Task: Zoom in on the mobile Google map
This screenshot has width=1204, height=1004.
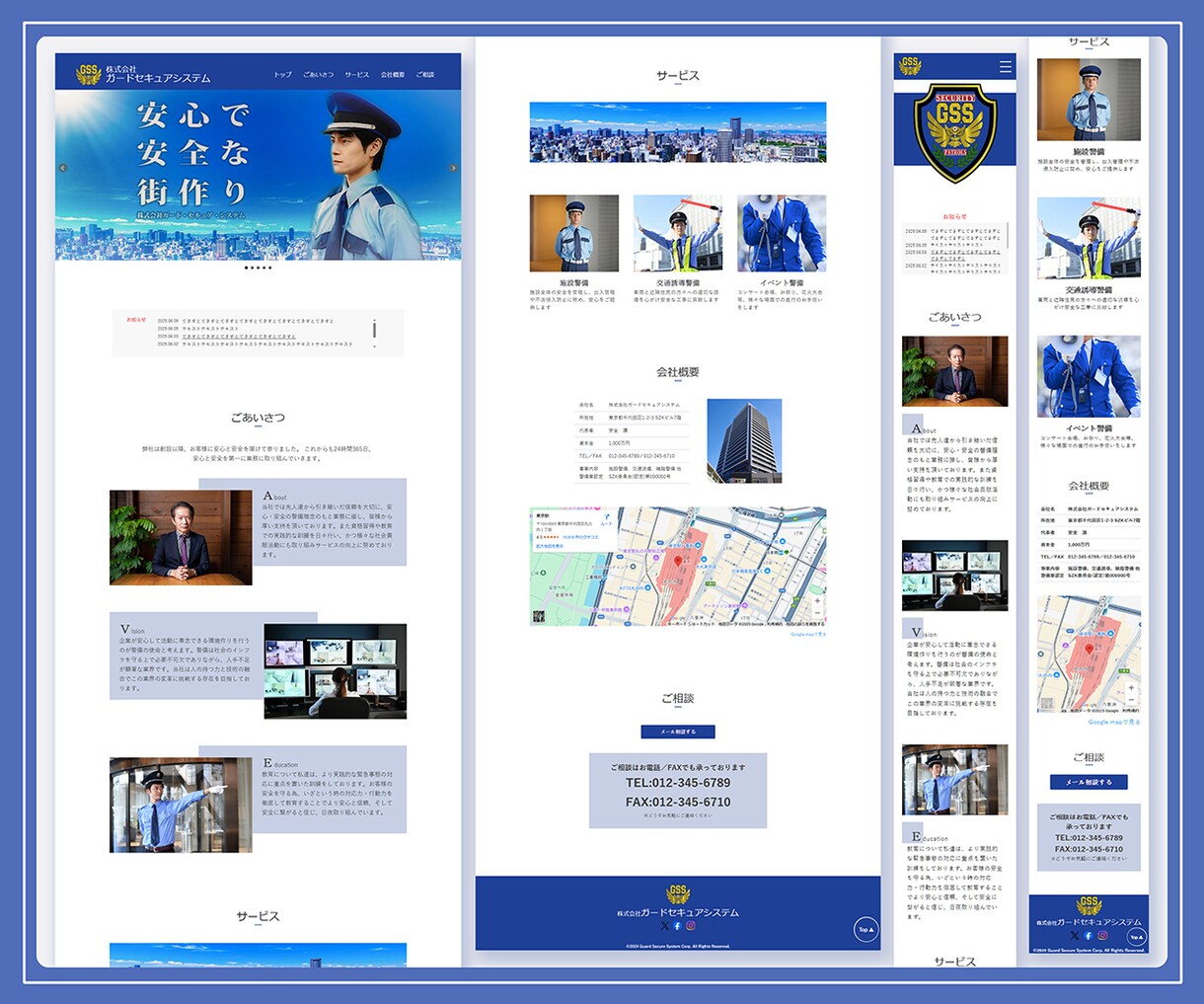Action: pyautogui.click(x=1131, y=688)
